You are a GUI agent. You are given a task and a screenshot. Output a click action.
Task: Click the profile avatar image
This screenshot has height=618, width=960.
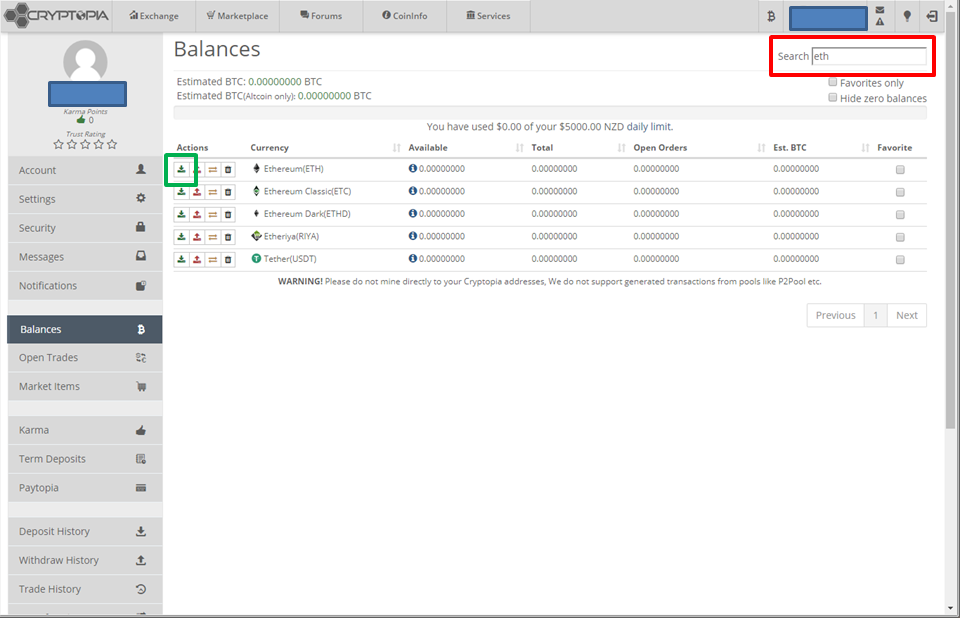coord(86,60)
